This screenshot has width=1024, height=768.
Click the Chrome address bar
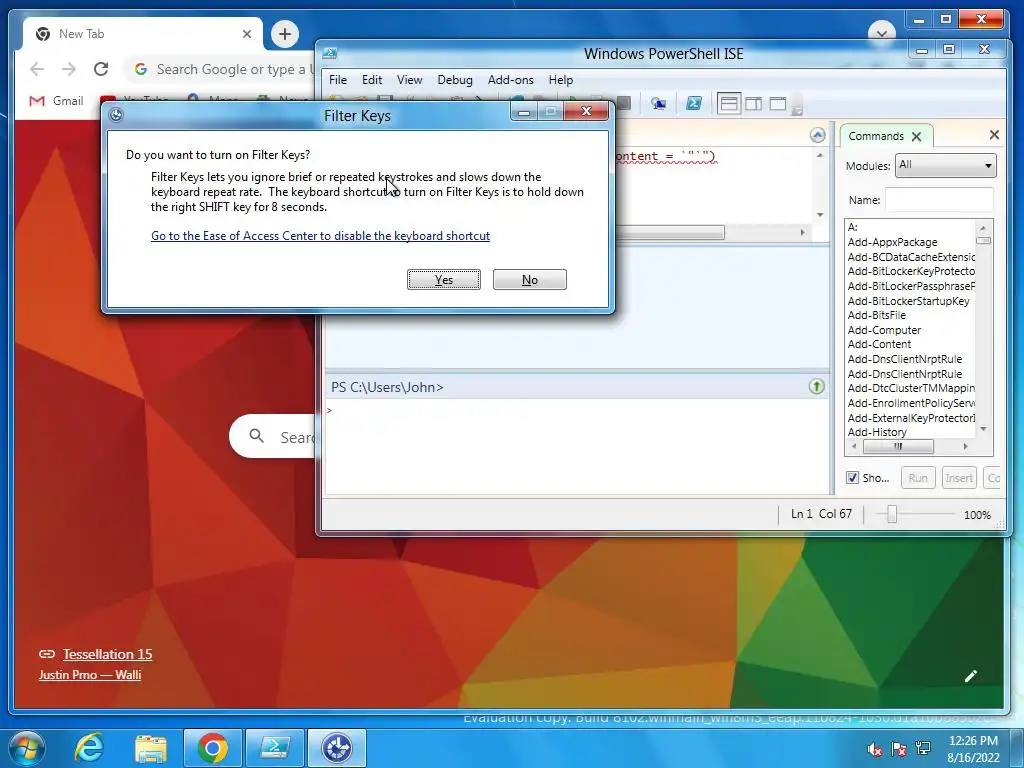(x=222, y=69)
